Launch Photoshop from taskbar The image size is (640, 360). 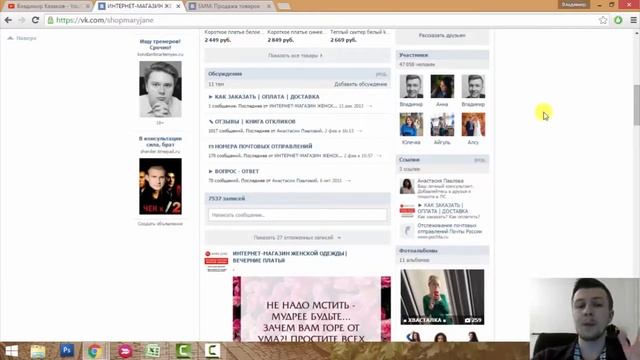click(67, 351)
